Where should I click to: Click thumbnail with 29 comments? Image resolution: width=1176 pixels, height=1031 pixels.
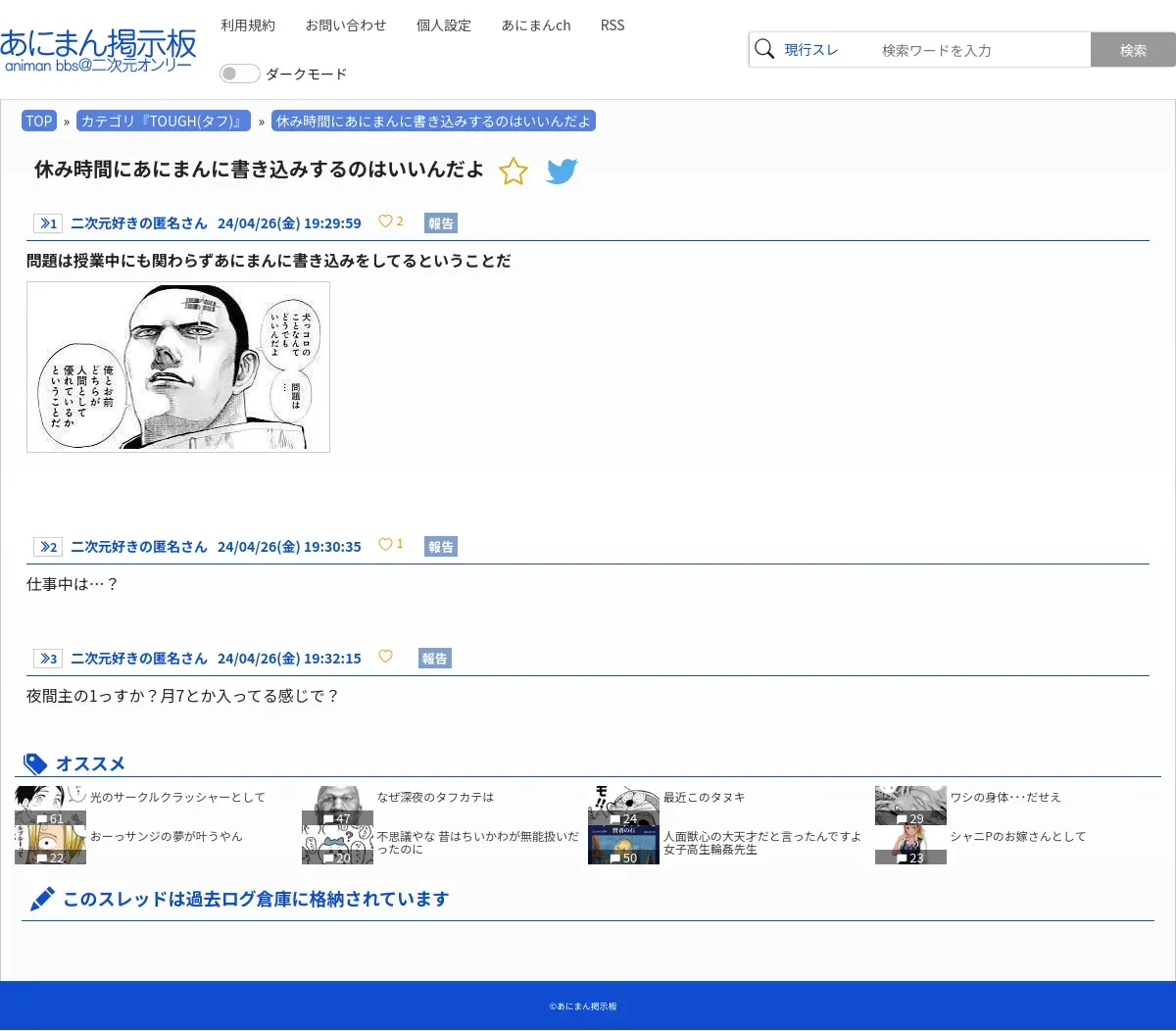point(910,806)
